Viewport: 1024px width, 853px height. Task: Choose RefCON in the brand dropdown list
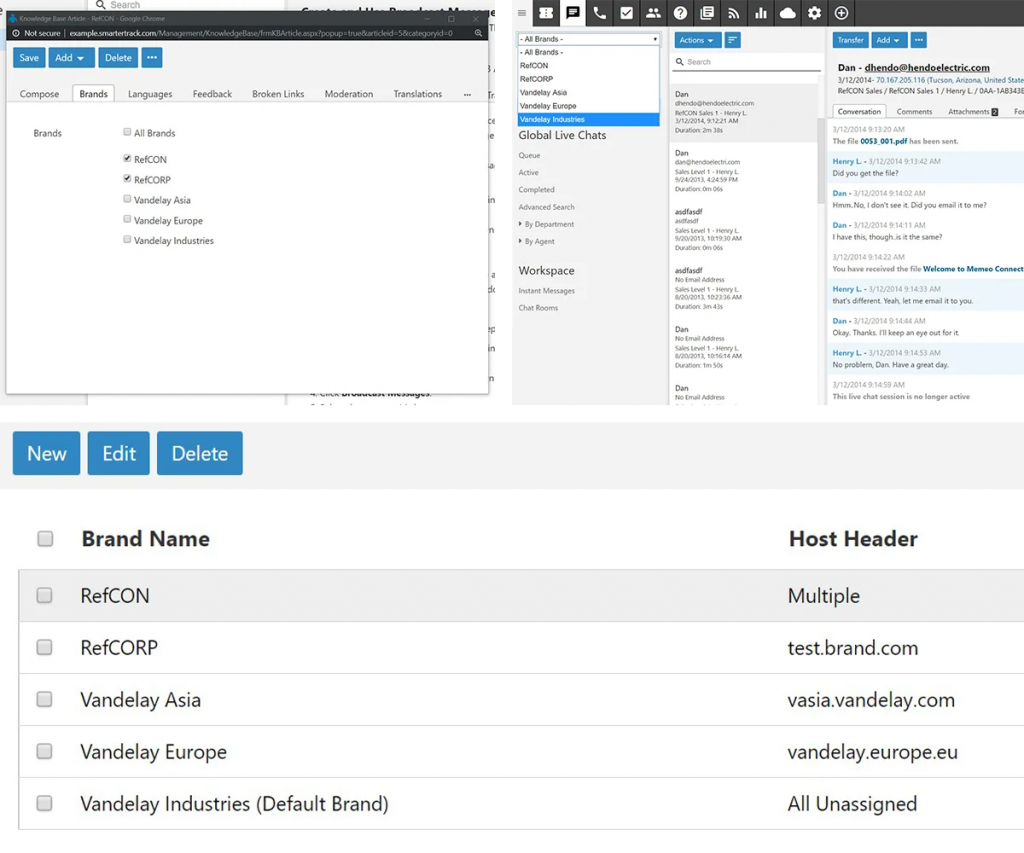click(x=588, y=65)
